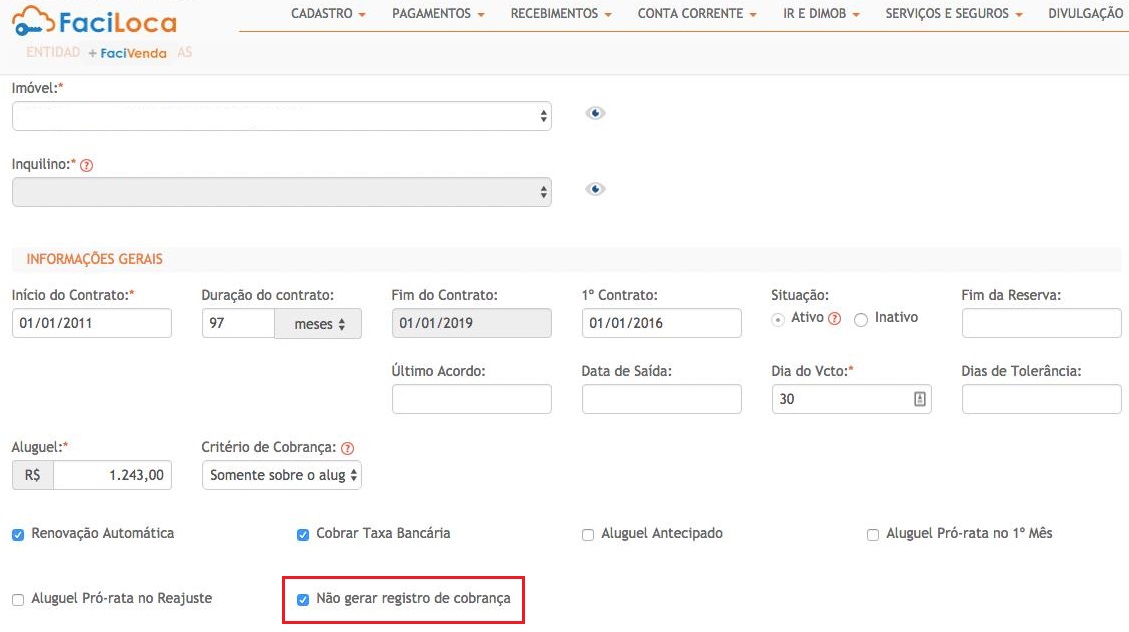Select the Inativo radio button
Viewport: 1129px width, 632px height.
click(860, 319)
